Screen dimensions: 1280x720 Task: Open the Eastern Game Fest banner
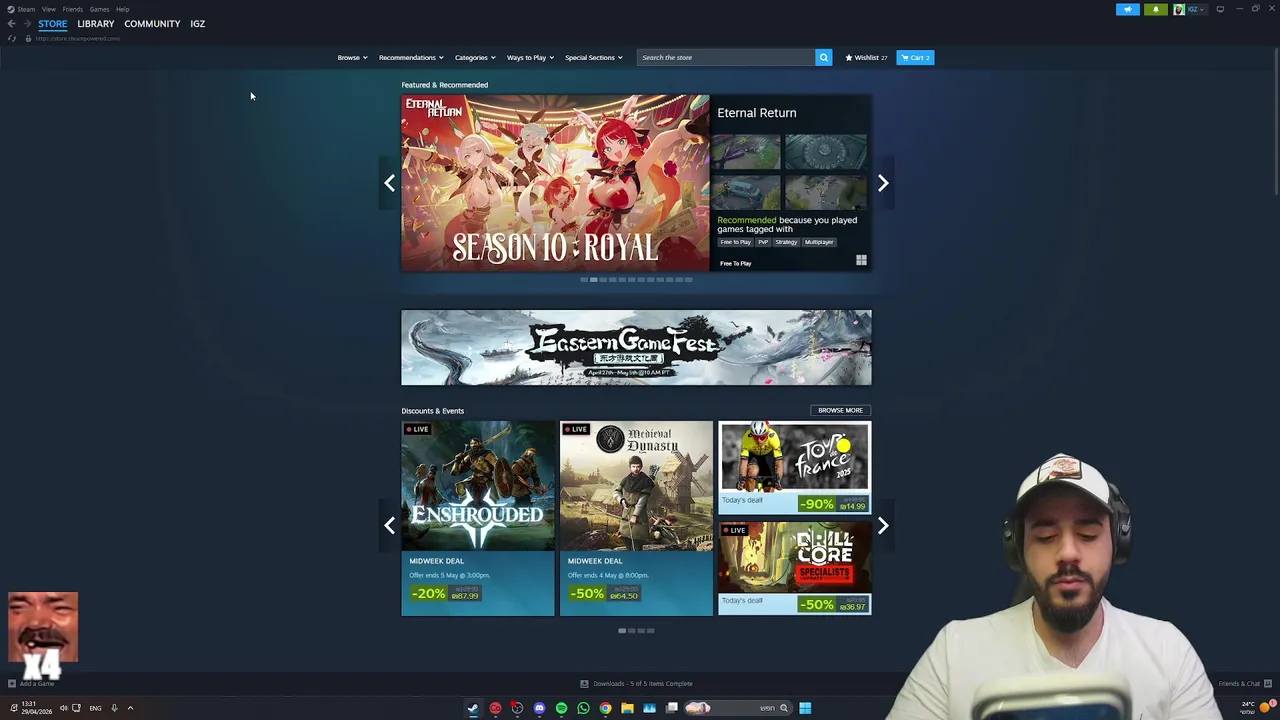636,348
